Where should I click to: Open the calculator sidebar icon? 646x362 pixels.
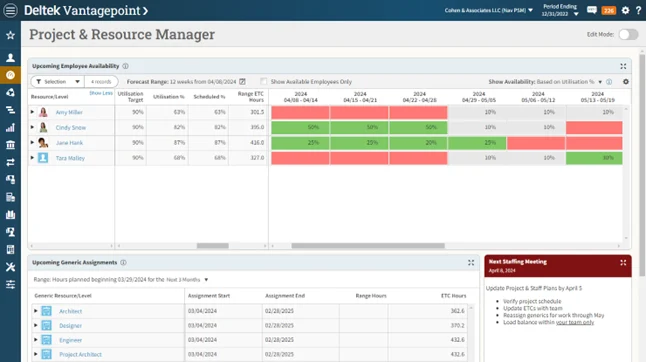click(10, 250)
